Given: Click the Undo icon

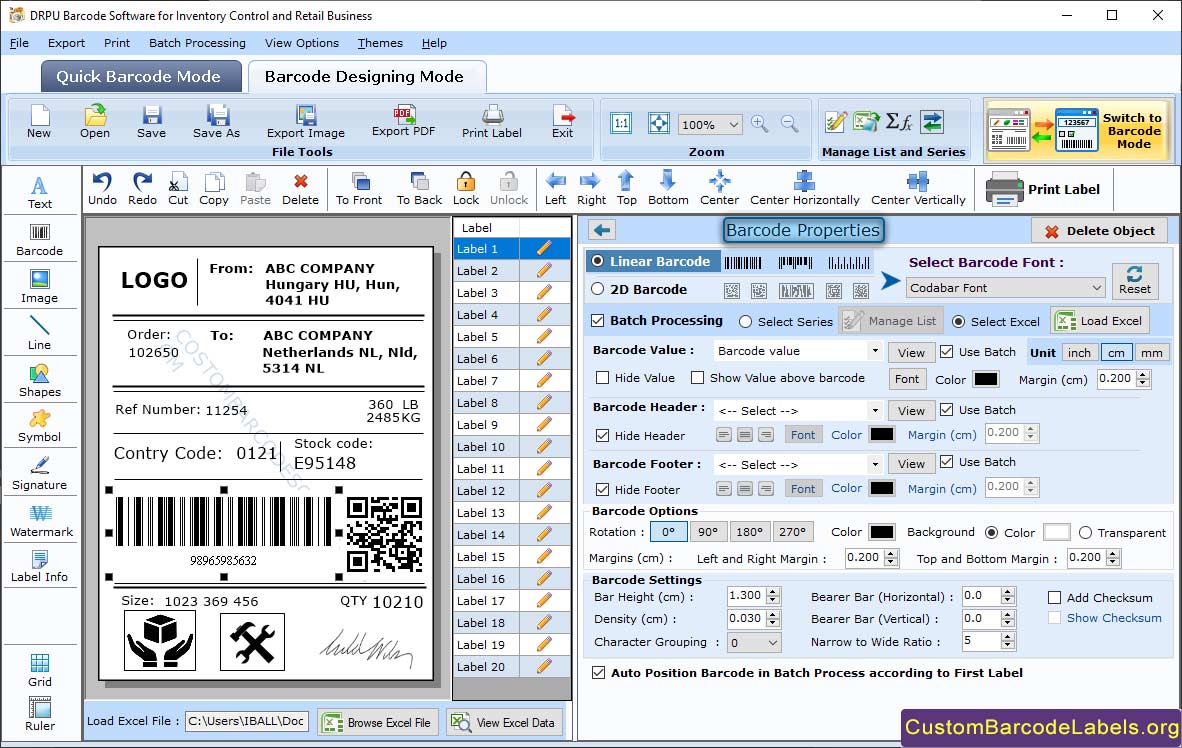Looking at the screenshot, I should [102, 181].
